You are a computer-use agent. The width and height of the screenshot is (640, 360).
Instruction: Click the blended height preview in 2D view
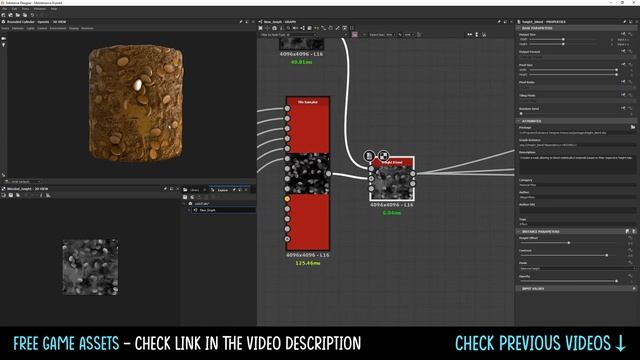click(90, 267)
